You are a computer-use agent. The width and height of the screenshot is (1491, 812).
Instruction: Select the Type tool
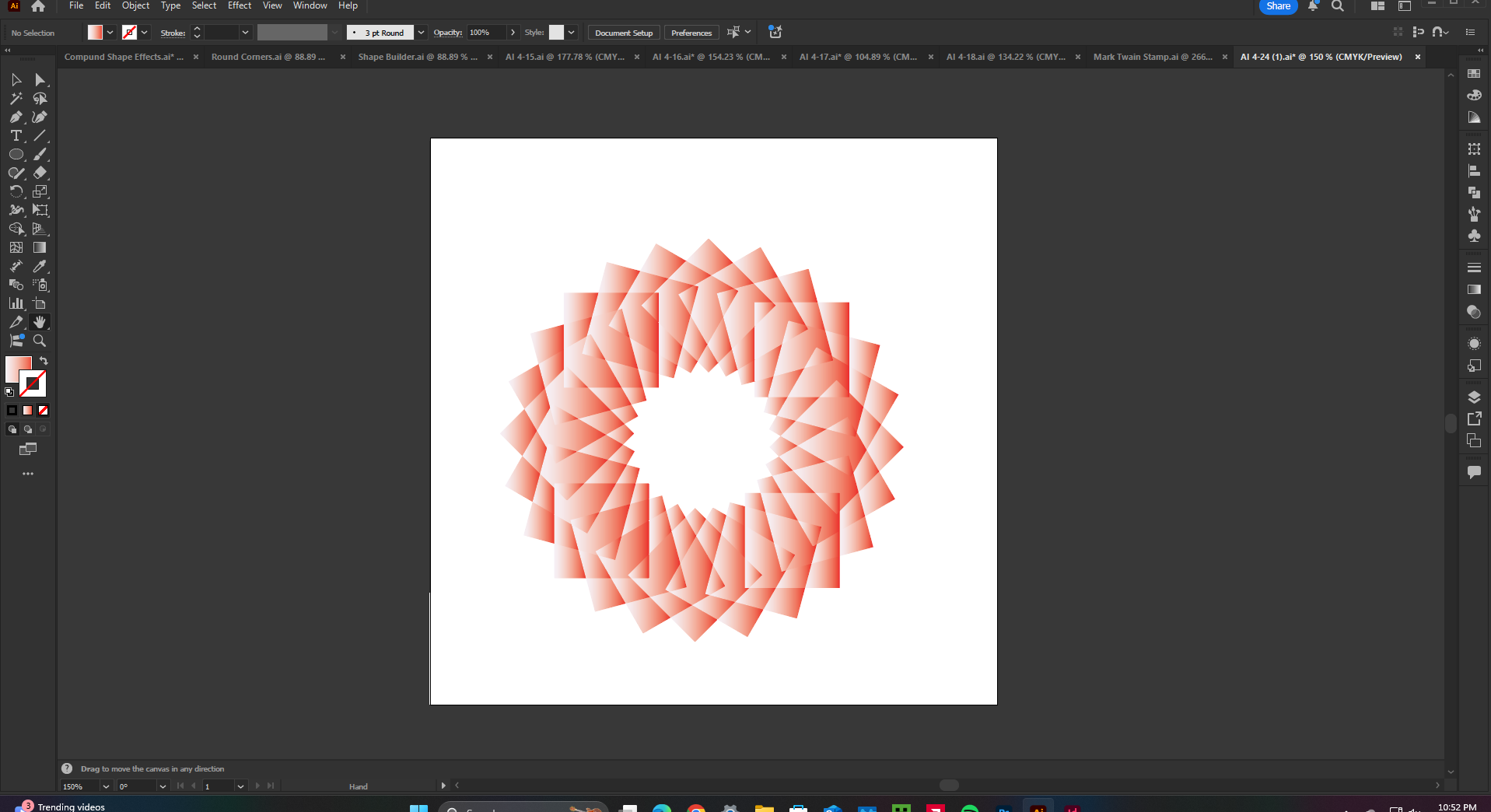pos(16,136)
